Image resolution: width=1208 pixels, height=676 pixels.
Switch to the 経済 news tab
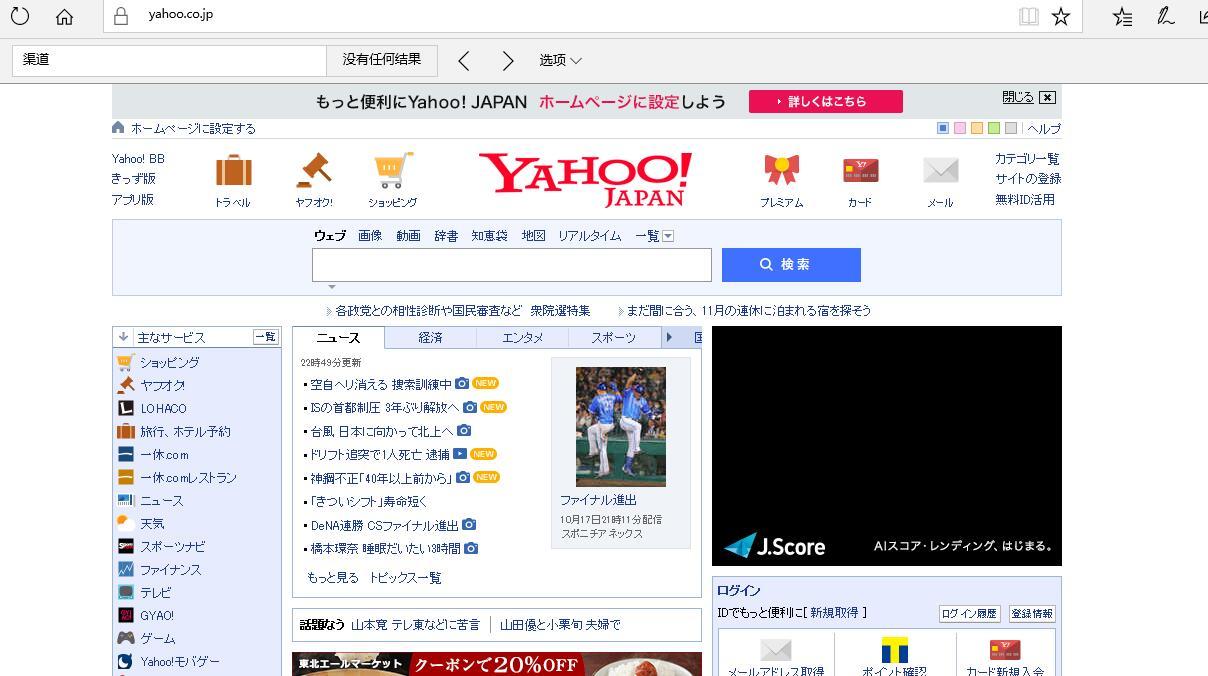430,337
